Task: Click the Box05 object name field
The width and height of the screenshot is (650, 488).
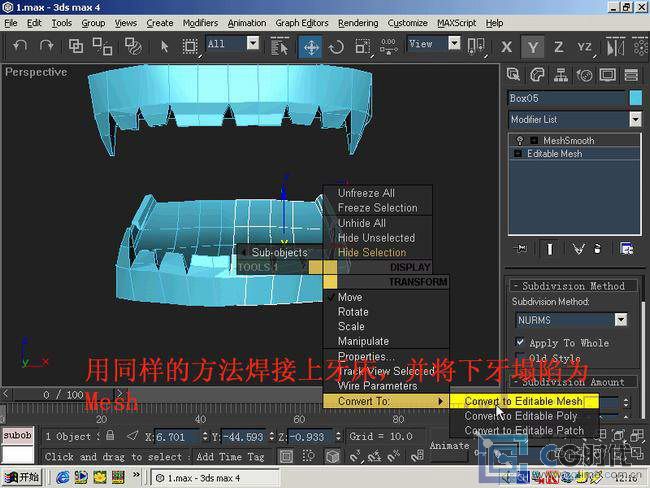Action: click(567, 98)
